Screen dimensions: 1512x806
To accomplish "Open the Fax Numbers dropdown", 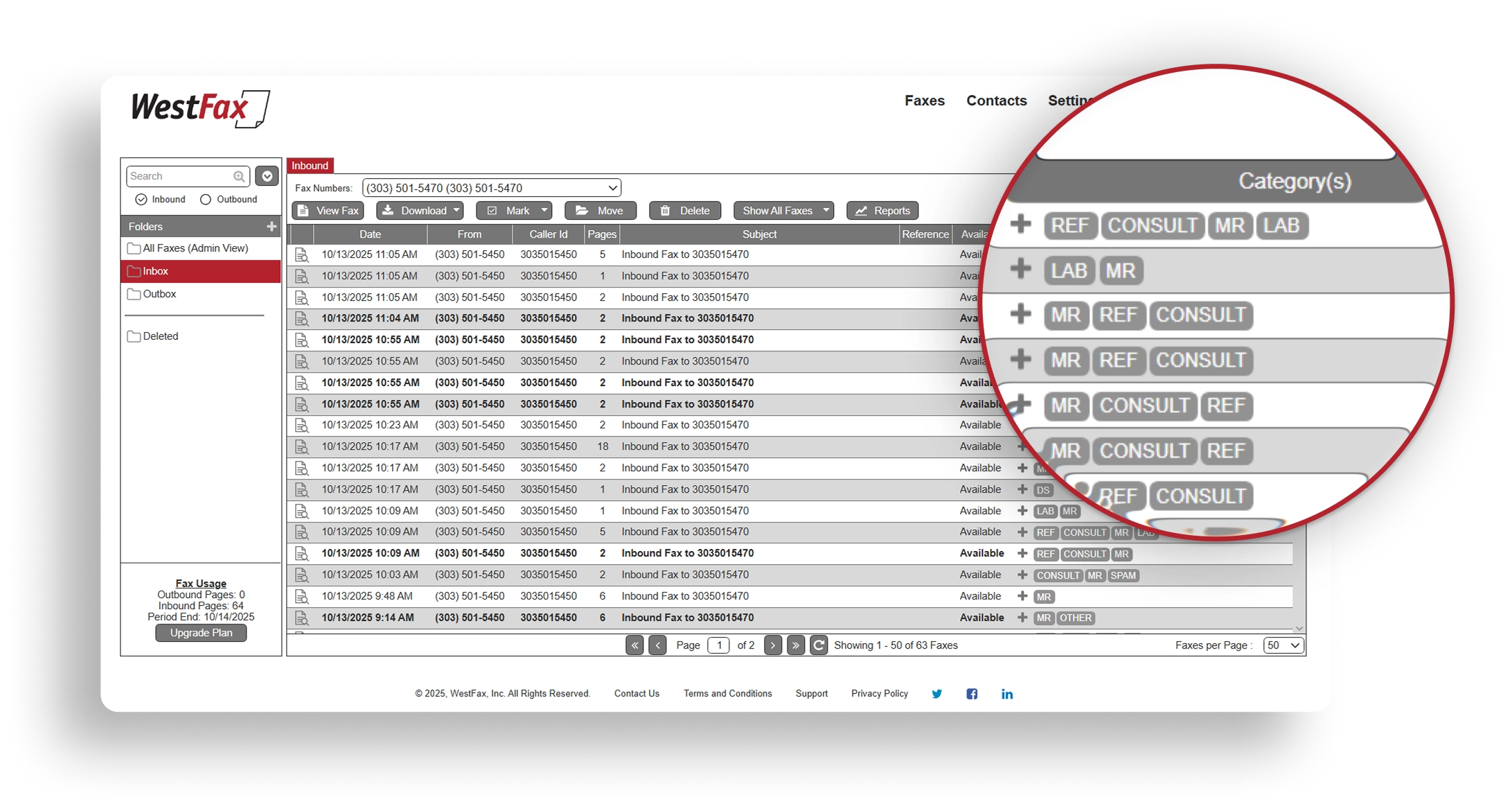I will point(611,187).
